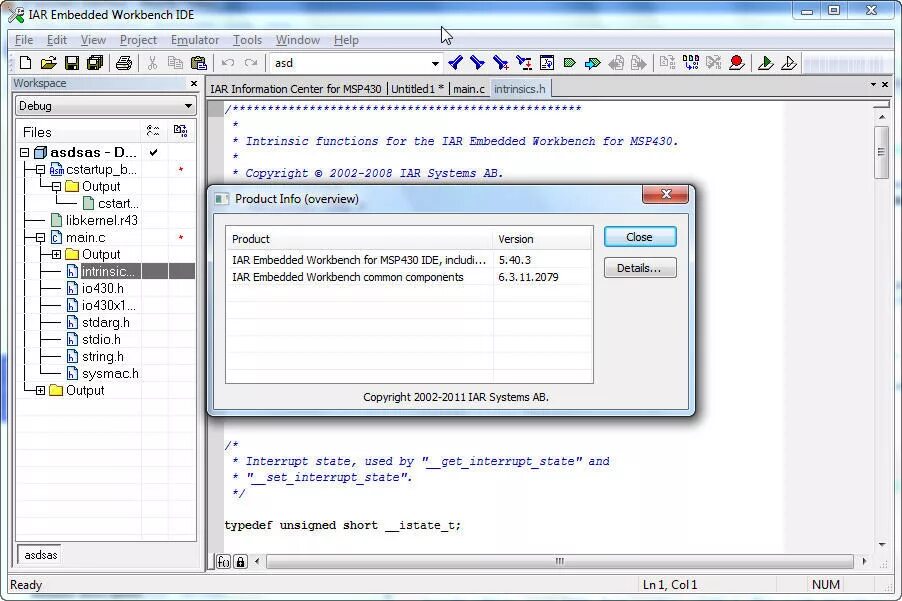Select io430.h in the file tree

click(x=102, y=288)
